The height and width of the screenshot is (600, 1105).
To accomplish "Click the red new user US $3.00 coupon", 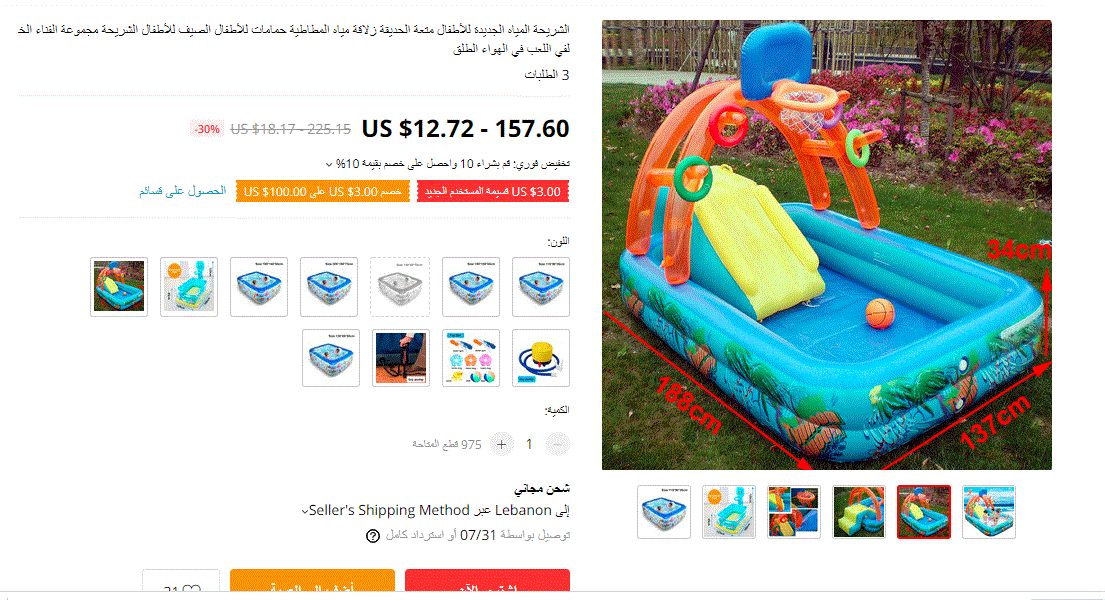I will [x=493, y=192].
